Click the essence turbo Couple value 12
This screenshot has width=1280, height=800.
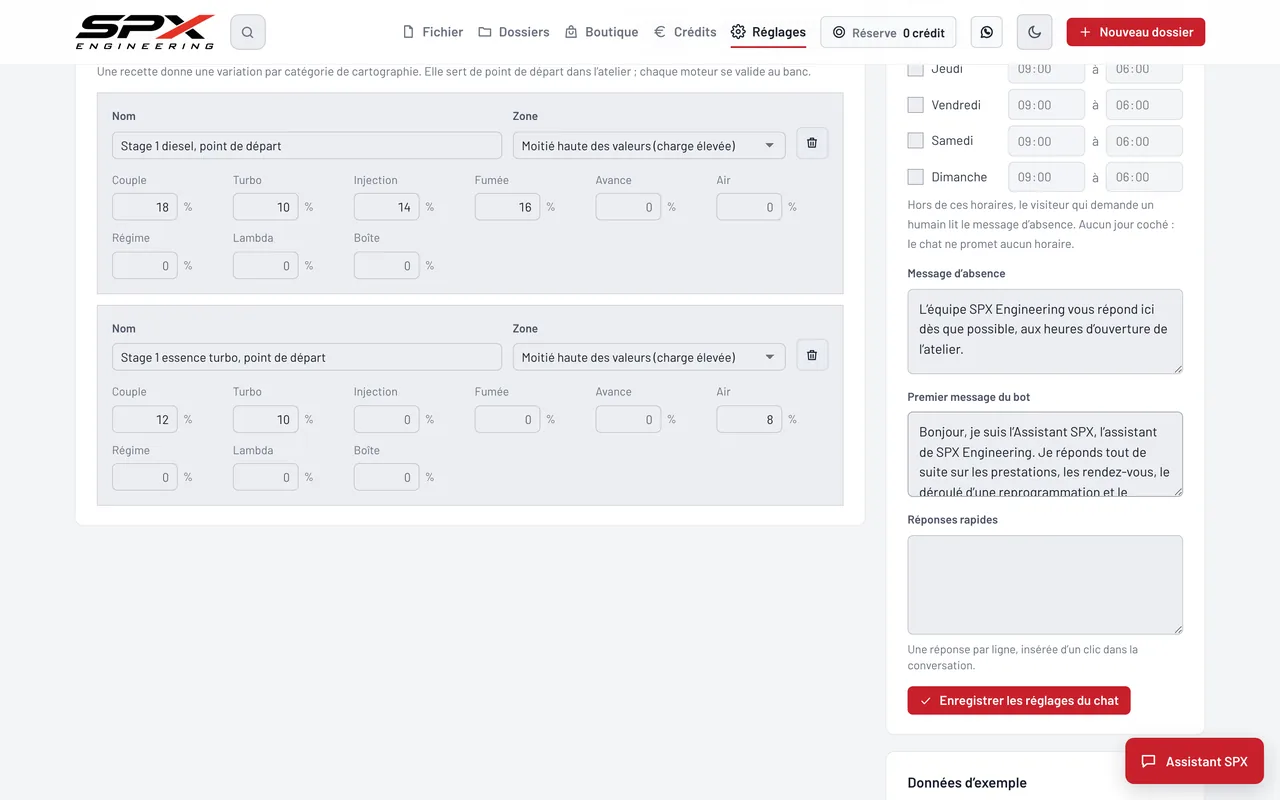(145, 419)
